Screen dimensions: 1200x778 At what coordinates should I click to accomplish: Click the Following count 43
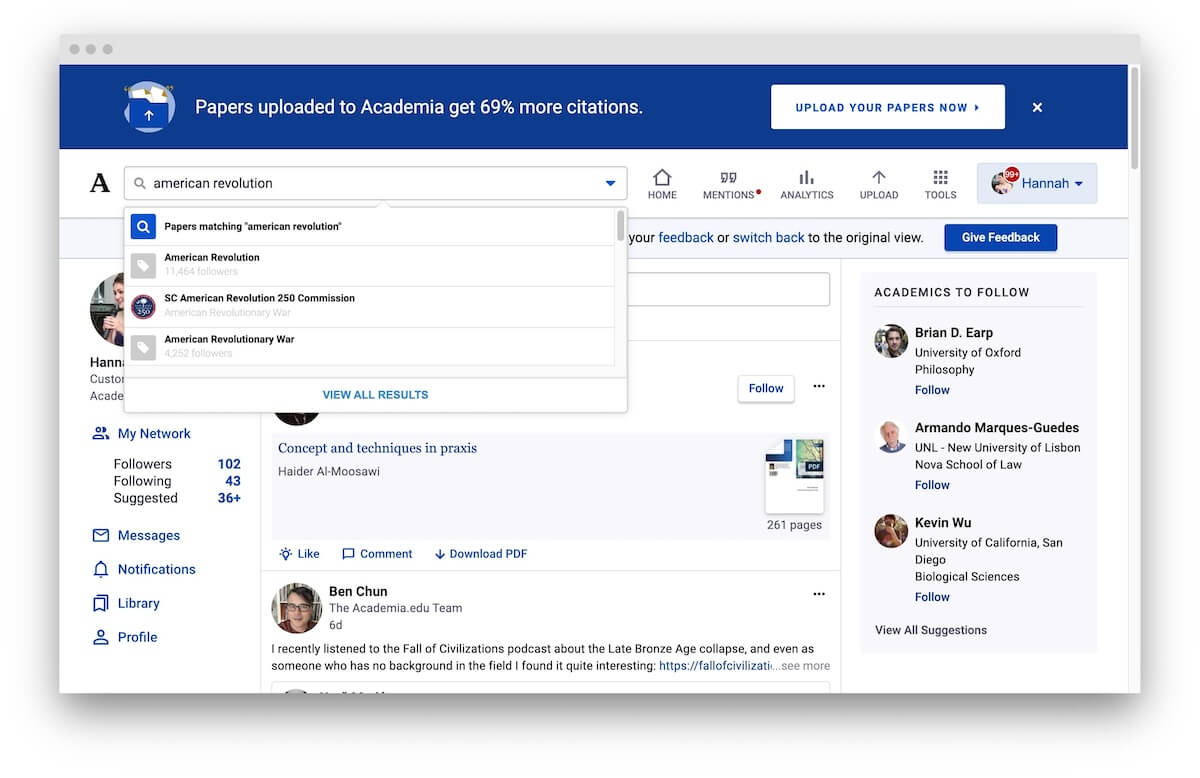click(233, 481)
